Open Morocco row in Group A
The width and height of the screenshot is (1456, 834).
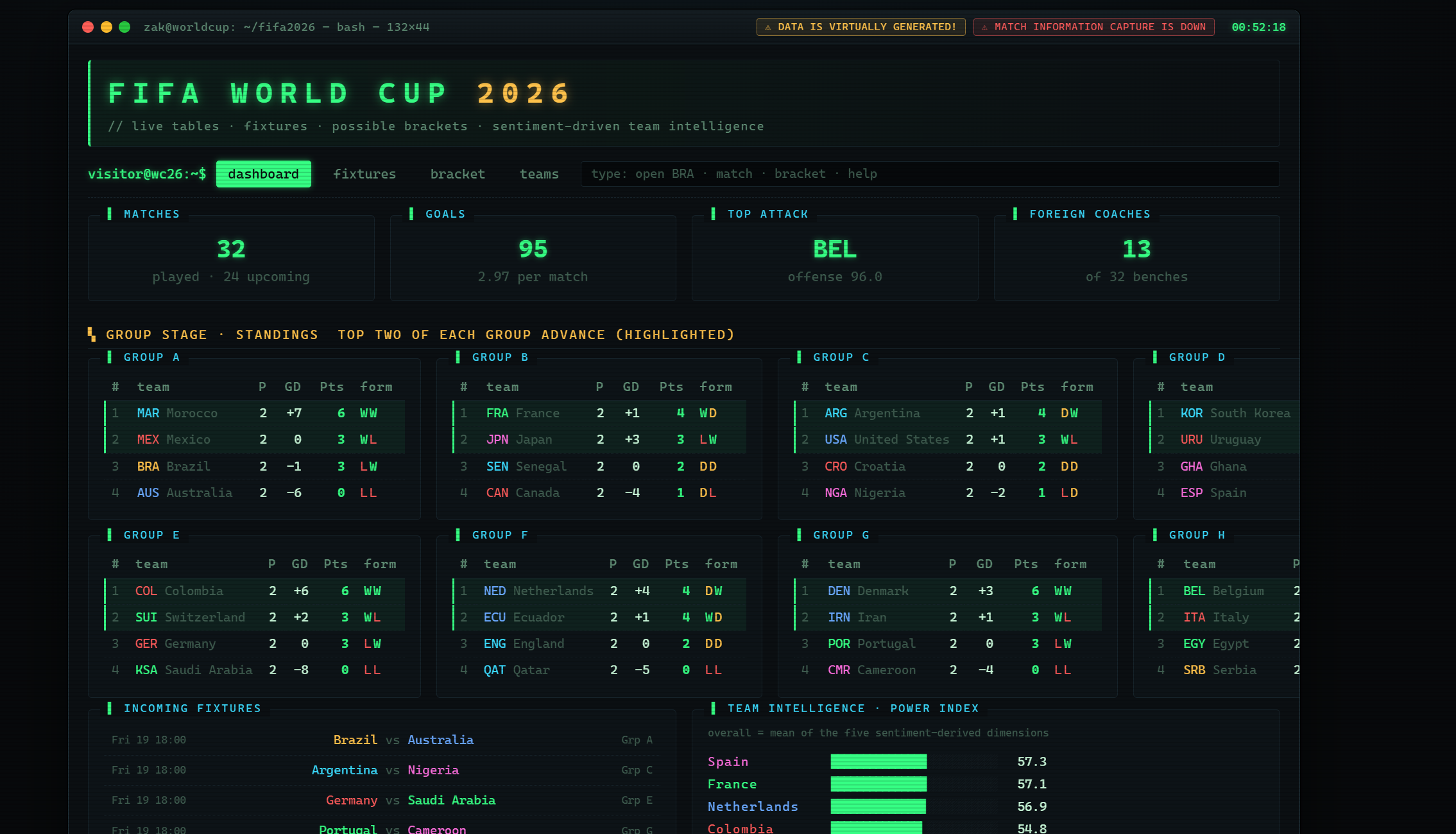(255, 413)
